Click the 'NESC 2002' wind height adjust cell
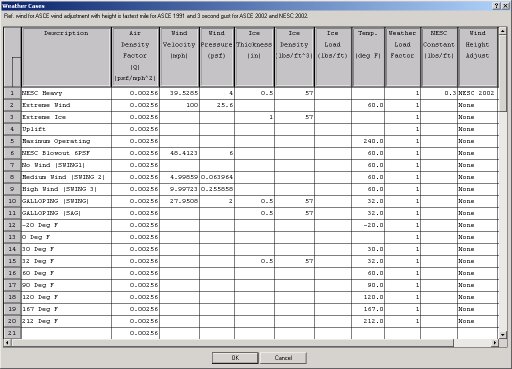Screen dimensions: 512x369 [478, 93]
